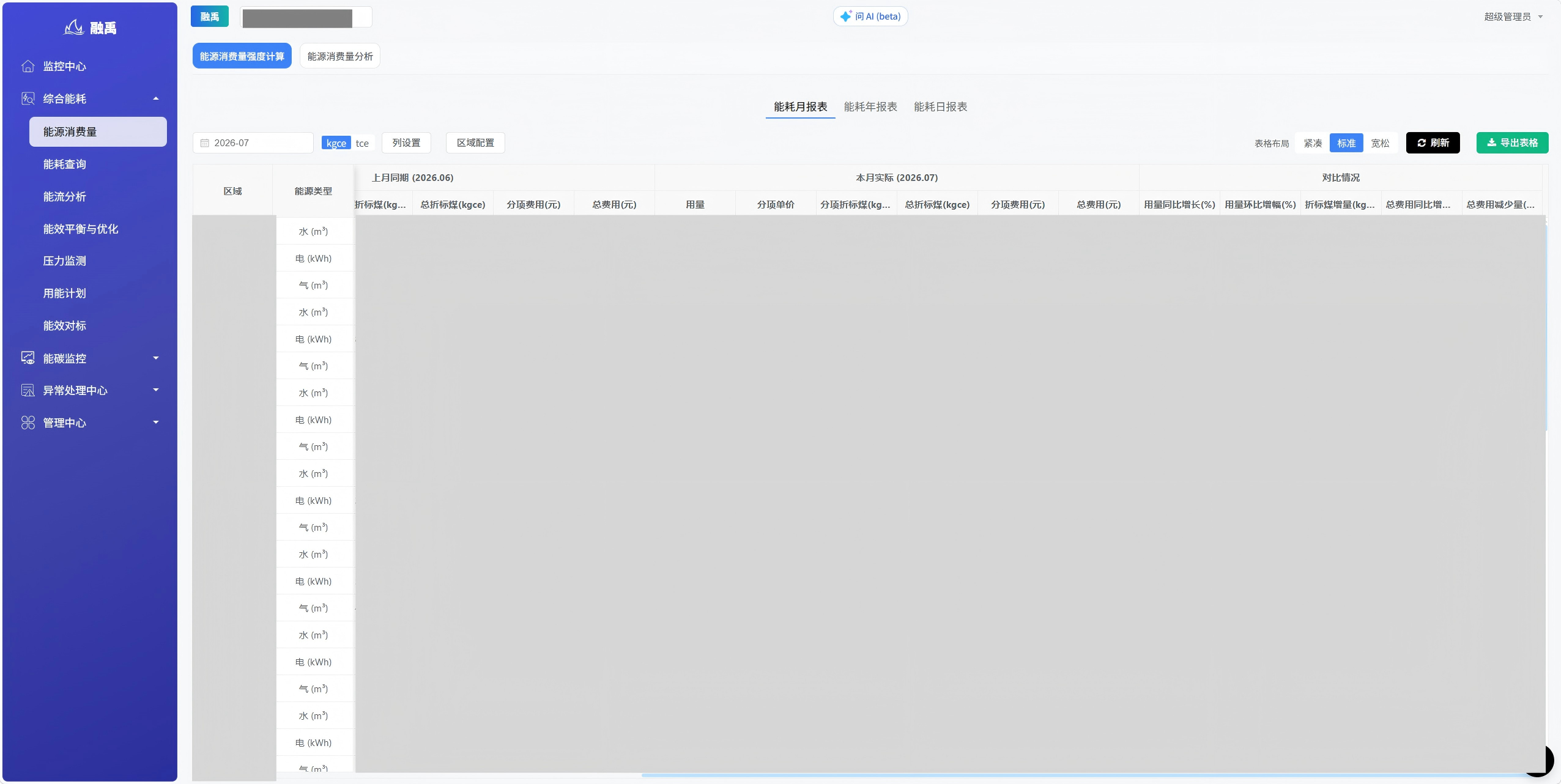This screenshot has height=784, width=1561.
Task: Click the 刷新 refresh button
Action: click(1433, 142)
